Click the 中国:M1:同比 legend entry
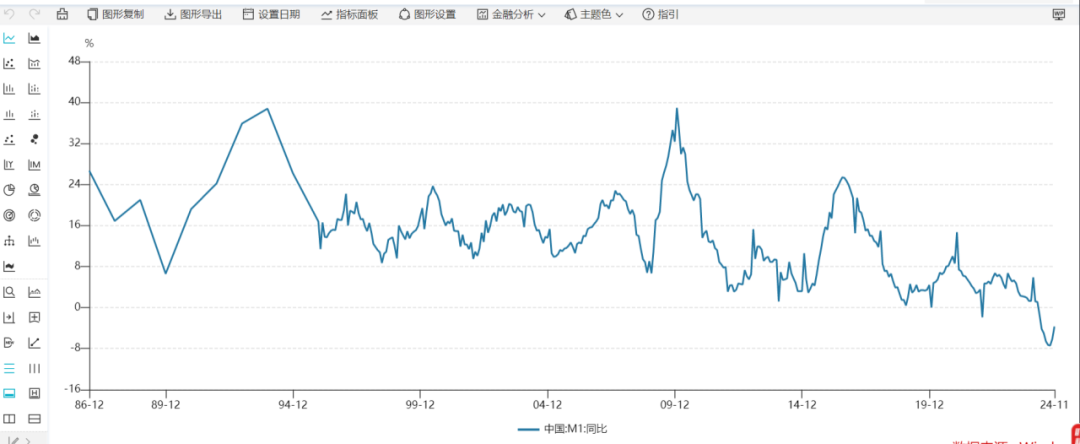The image size is (1080, 444). coord(563,429)
